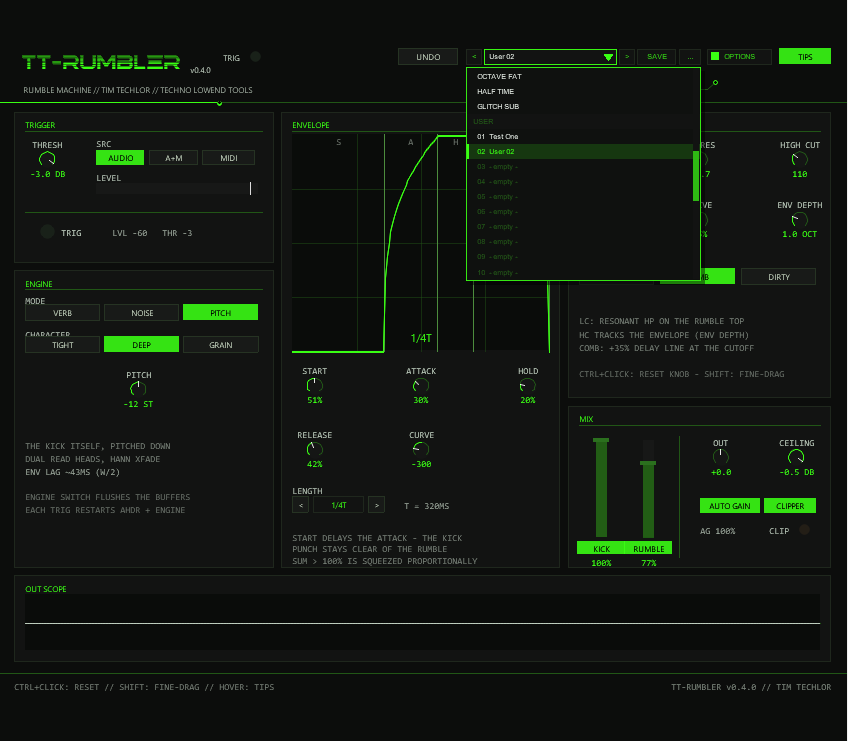Select preset 01 Test One
Image resolution: width=848 pixels, height=741 pixels.
coord(580,136)
